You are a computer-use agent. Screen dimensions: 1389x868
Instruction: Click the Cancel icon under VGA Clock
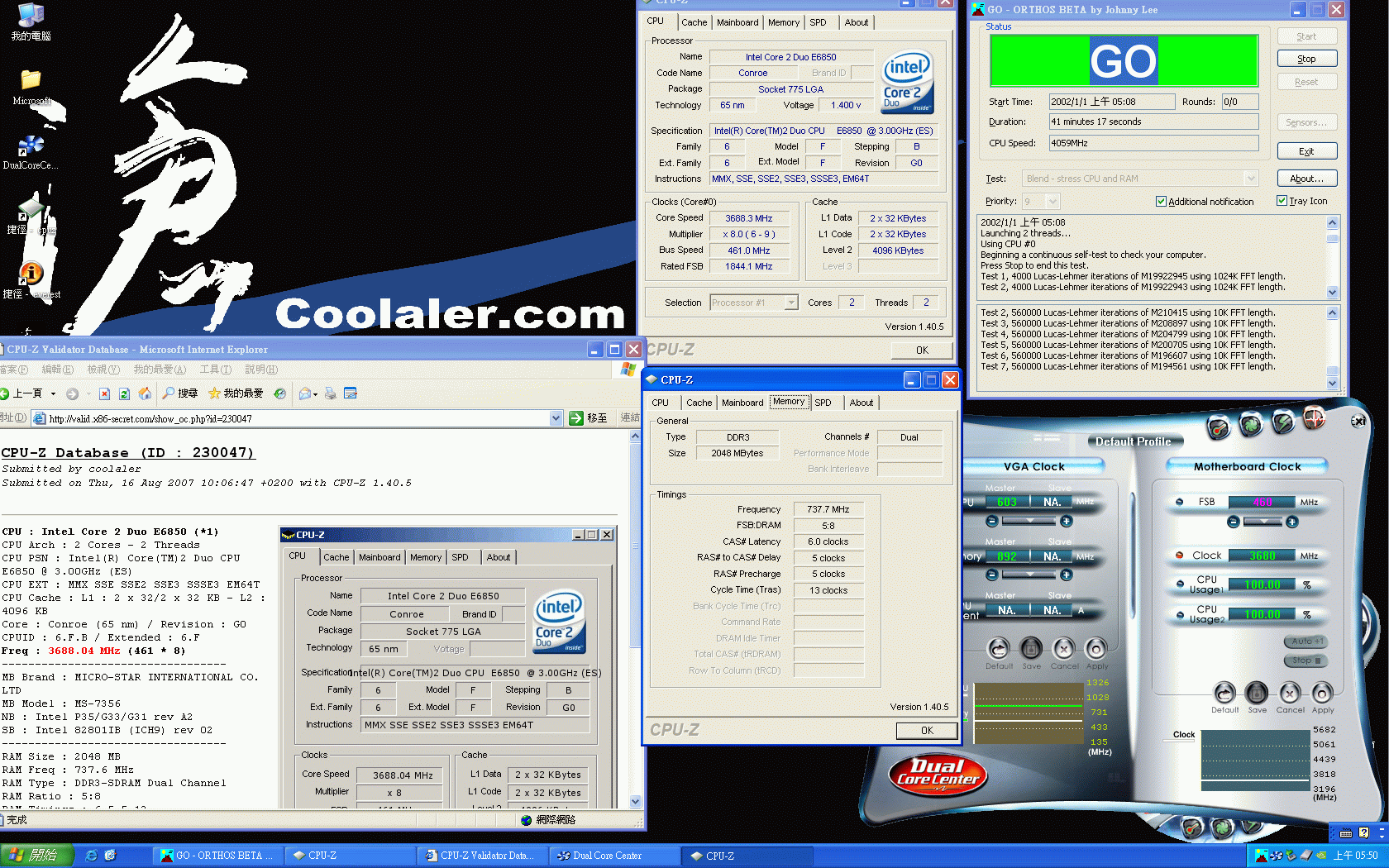(x=1064, y=648)
